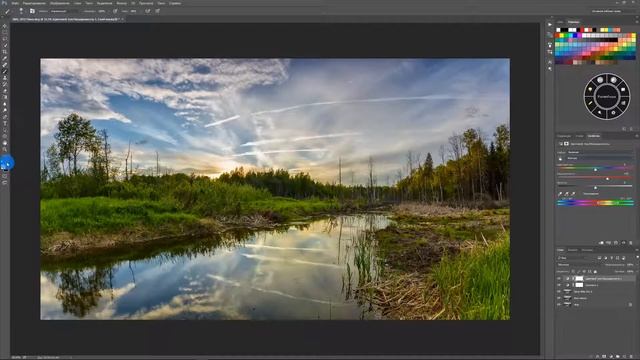Select the Gradient tool
Image resolution: width=640 pixels, height=360 pixels.
click(4, 98)
